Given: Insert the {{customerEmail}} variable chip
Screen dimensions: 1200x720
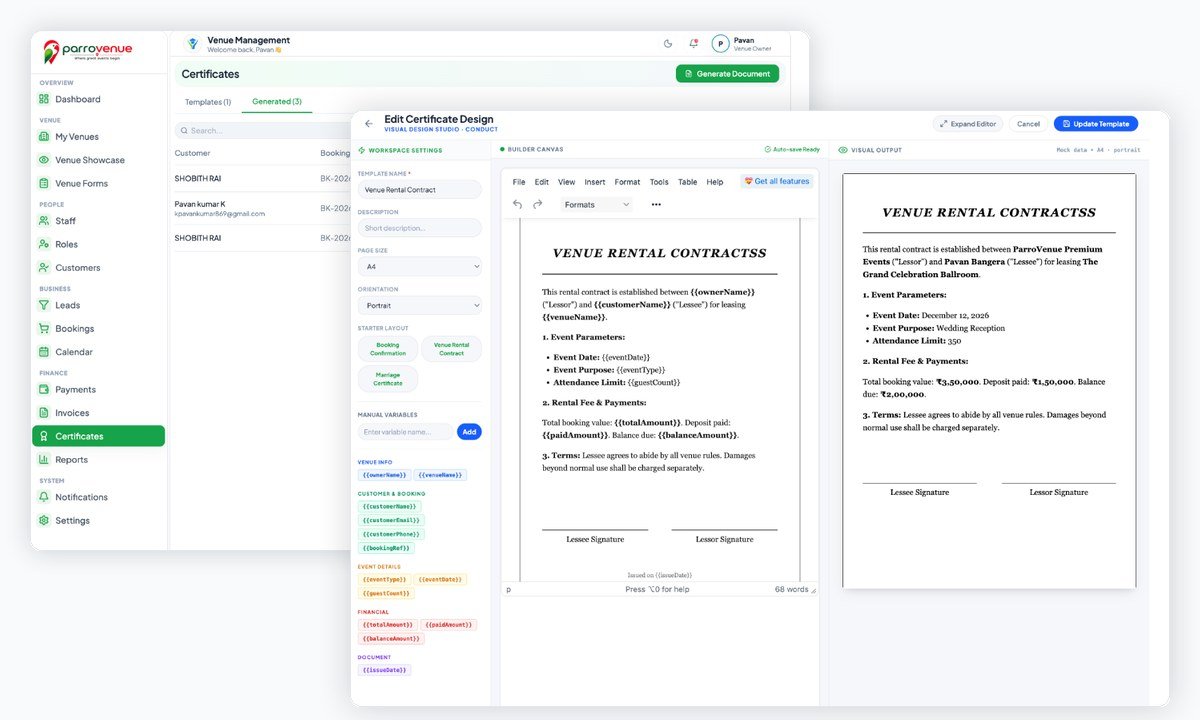Looking at the screenshot, I should 392,520.
